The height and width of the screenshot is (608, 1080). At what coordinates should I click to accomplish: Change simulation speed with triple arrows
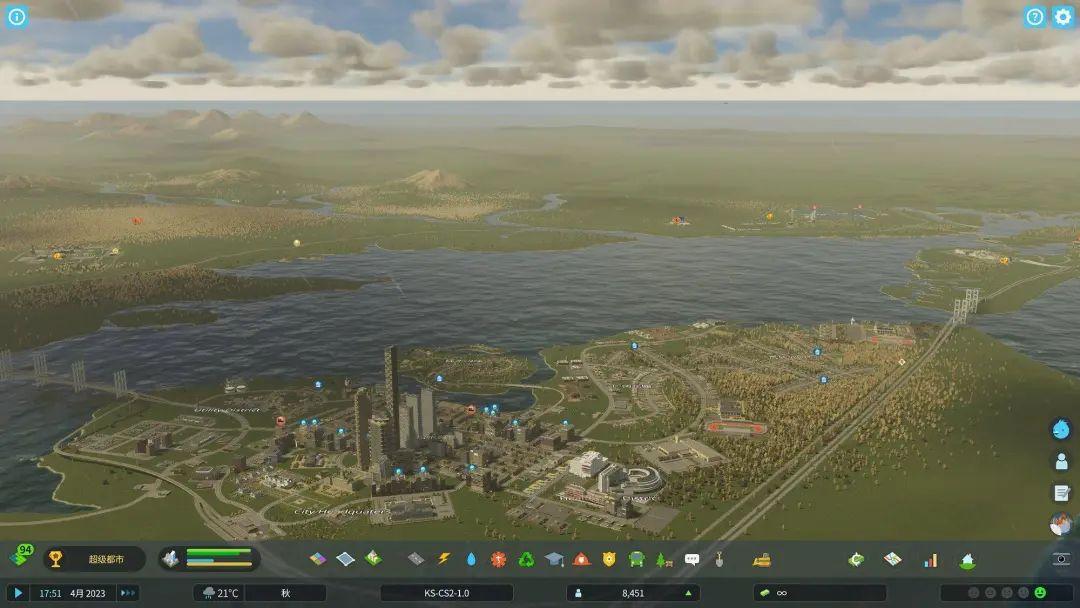[x=128, y=592]
